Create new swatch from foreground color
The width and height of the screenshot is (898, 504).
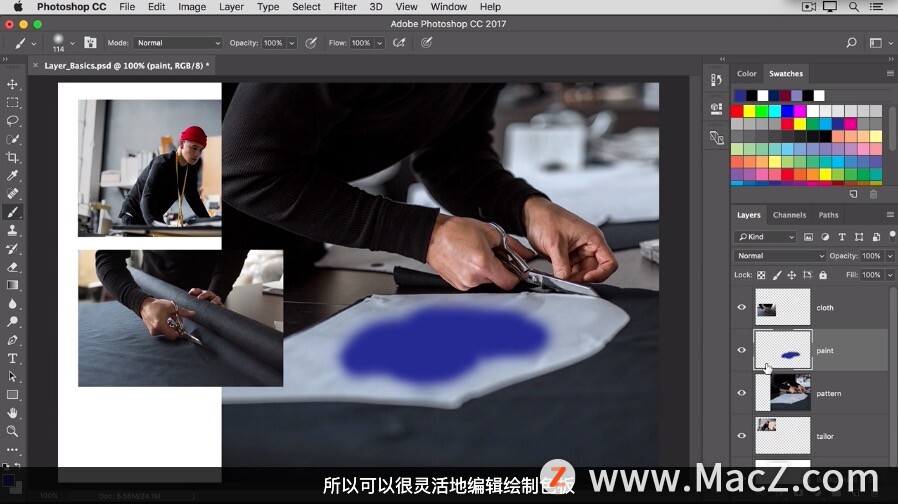[853, 194]
